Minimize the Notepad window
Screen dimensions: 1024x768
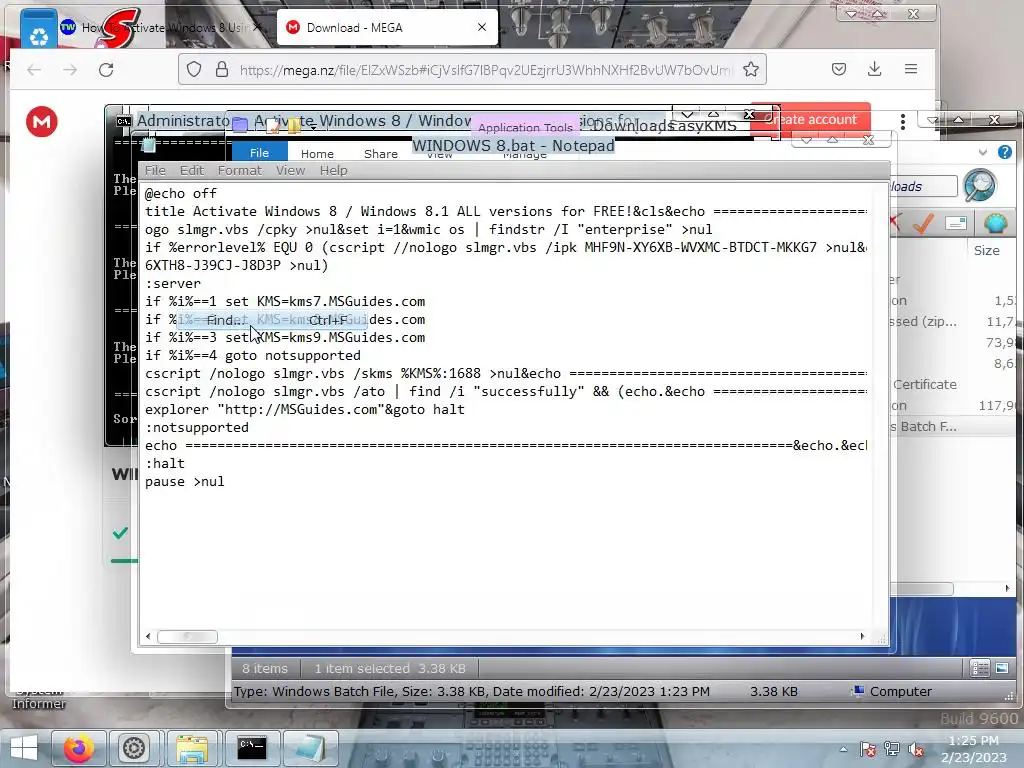point(807,140)
